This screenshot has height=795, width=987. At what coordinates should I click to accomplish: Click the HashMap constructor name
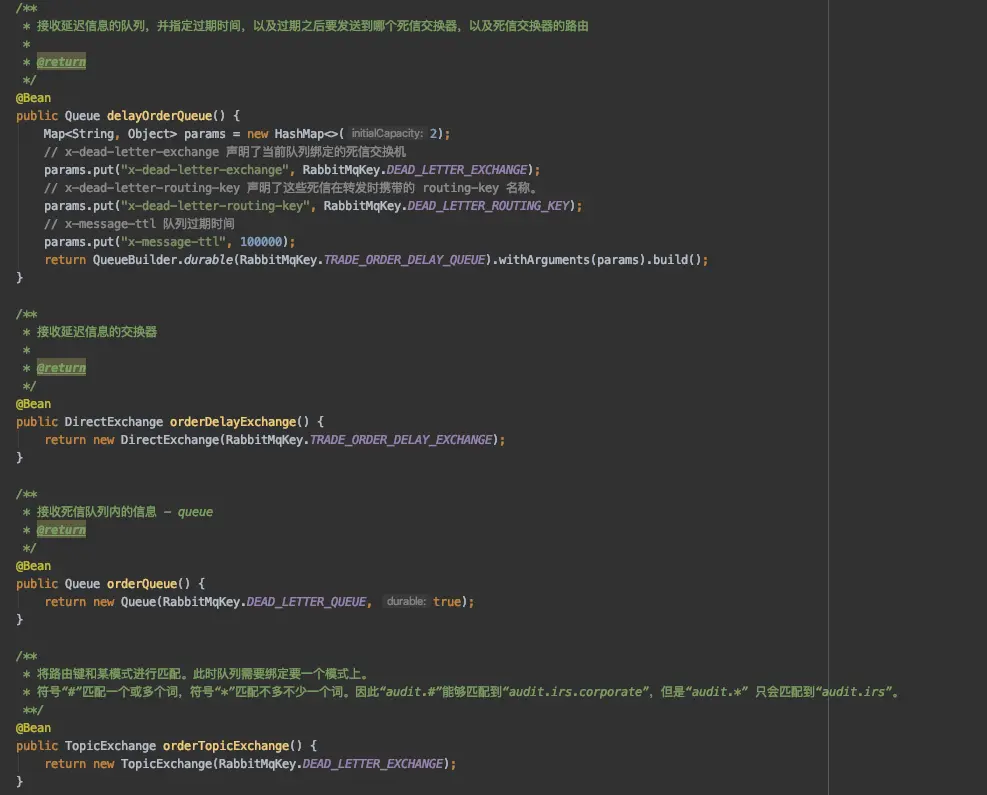tap(299, 133)
